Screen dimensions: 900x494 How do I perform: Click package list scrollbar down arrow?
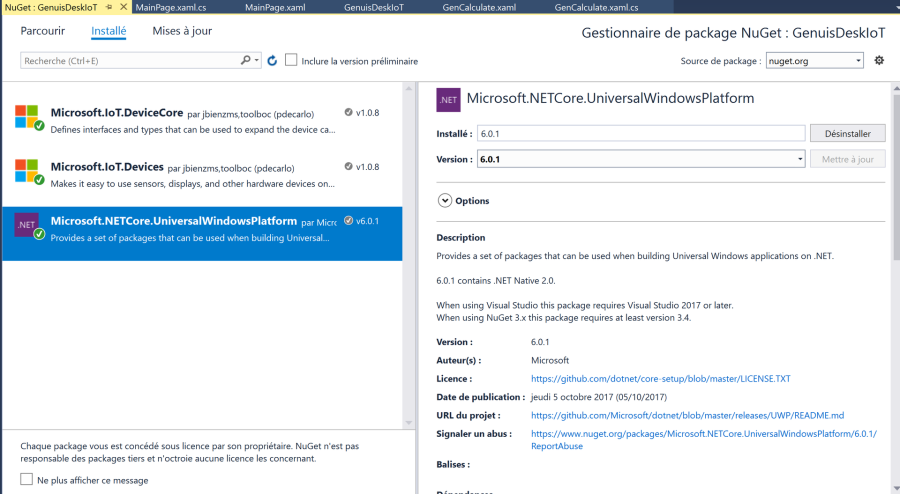[409, 423]
